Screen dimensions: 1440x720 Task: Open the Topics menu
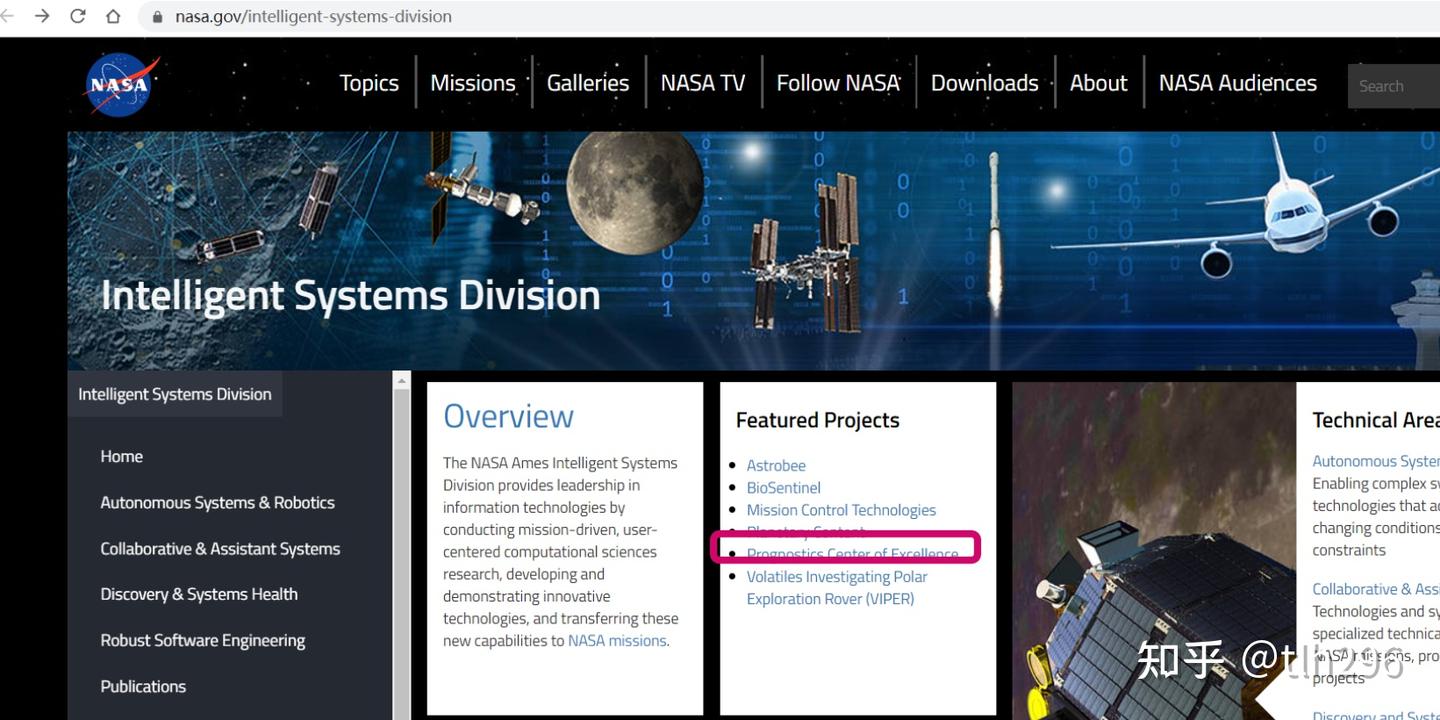pos(369,83)
